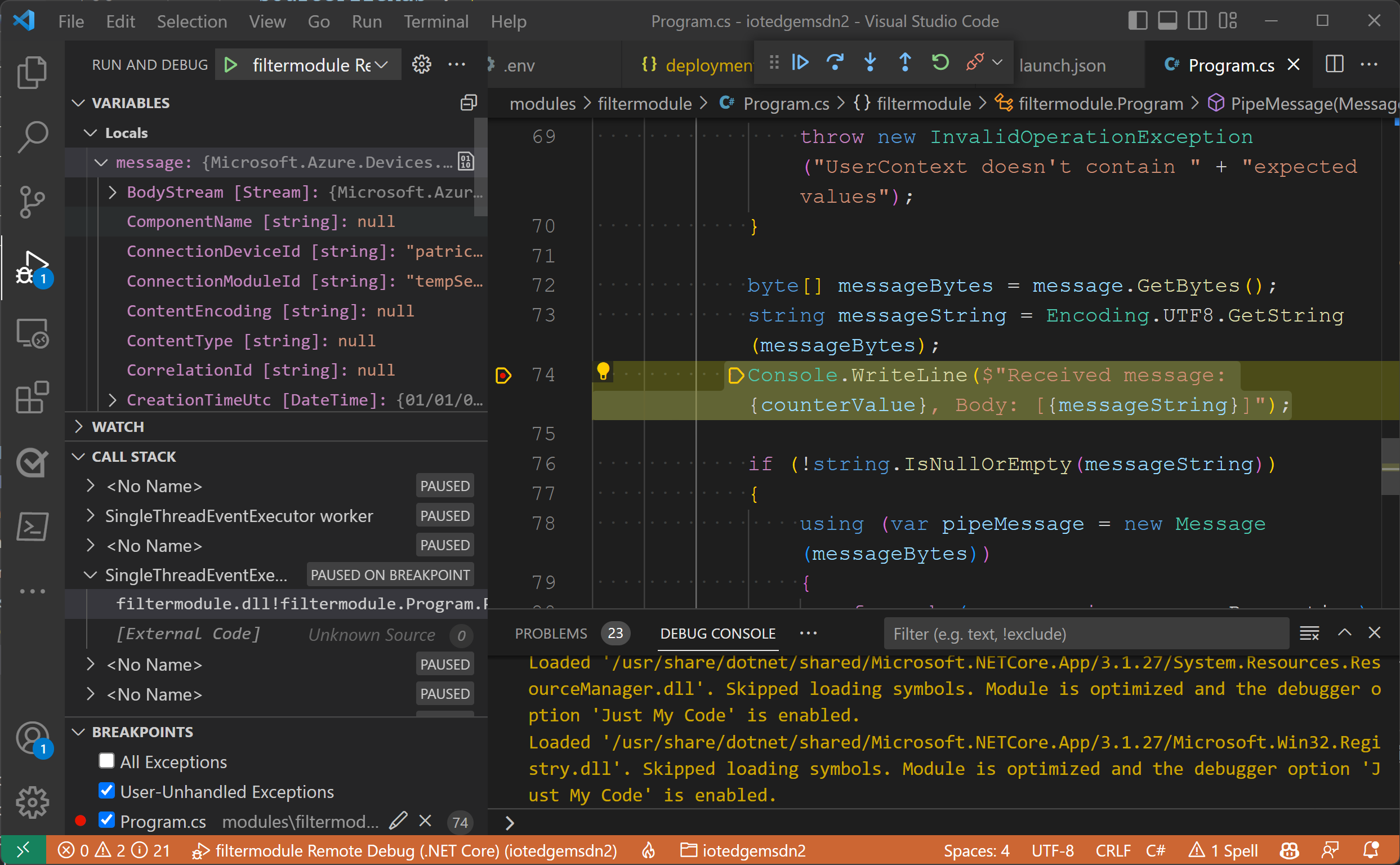Collapse all variables in the Variables panel
1400x865 pixels.
tap(469, 103)
